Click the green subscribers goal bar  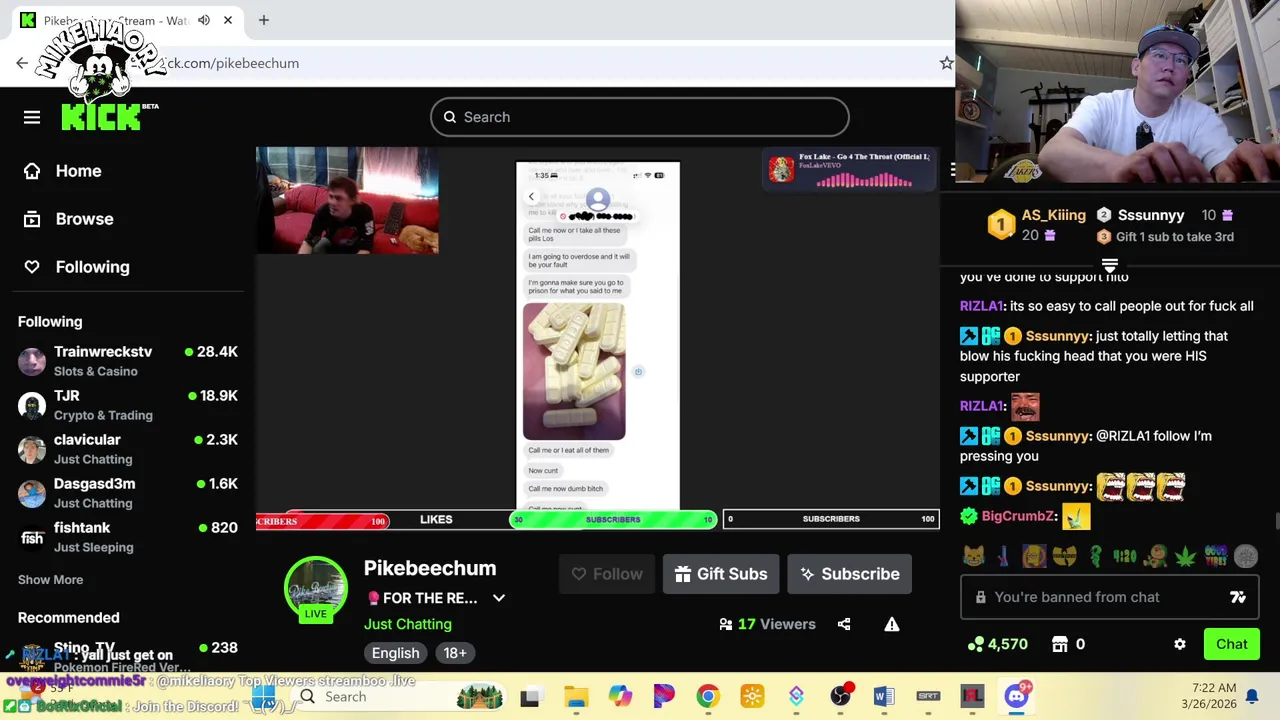(613, 520)
